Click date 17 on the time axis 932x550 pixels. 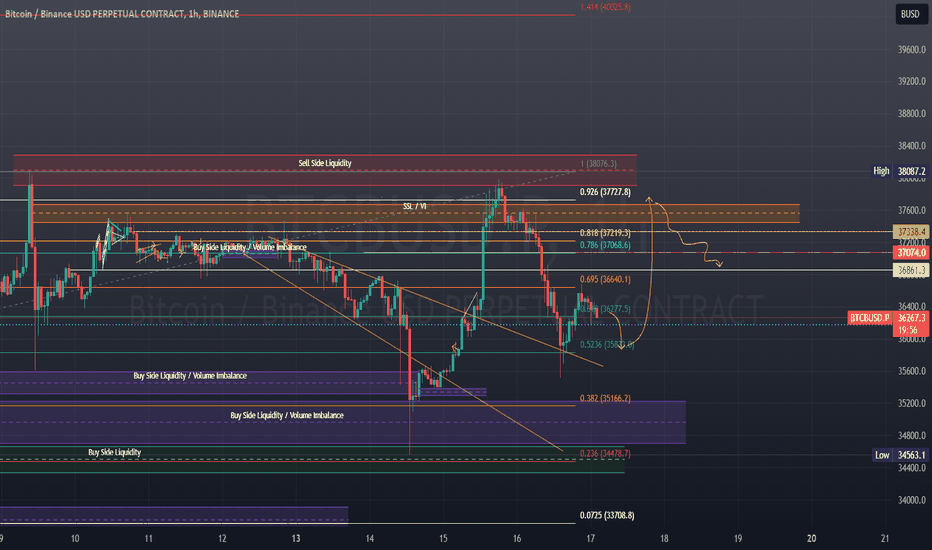[590, 539]
